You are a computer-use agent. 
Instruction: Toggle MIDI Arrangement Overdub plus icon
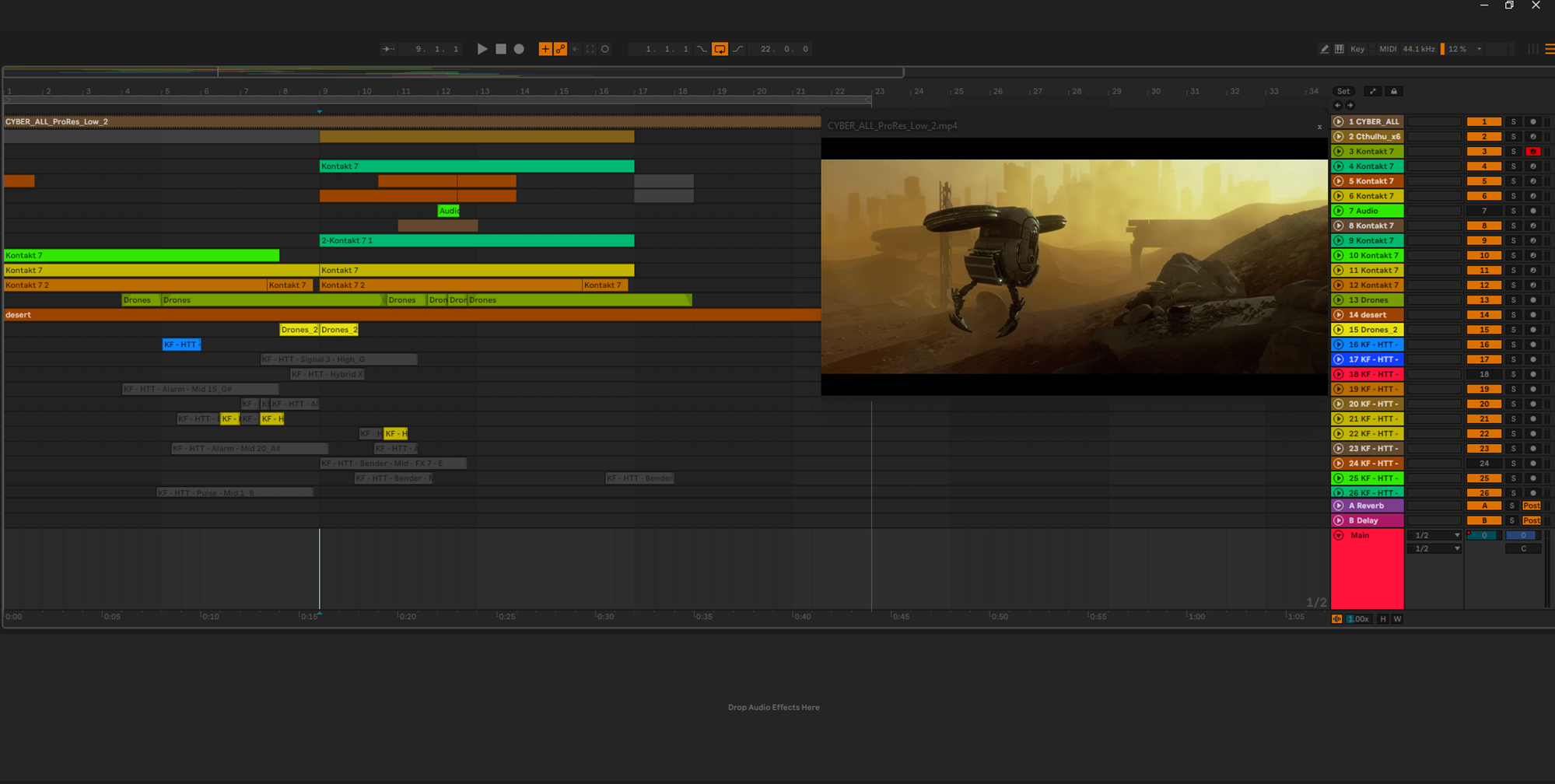coord(545,49)
